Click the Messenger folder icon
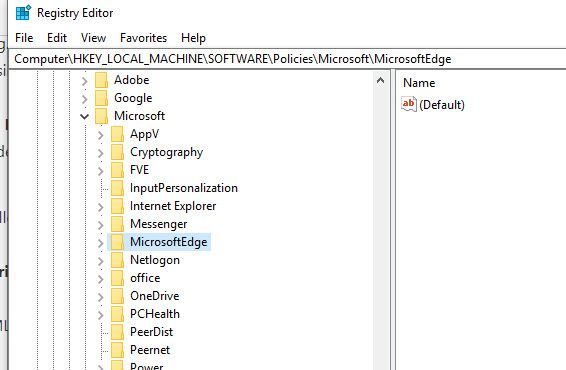566x370 pixels. point(117,224)
